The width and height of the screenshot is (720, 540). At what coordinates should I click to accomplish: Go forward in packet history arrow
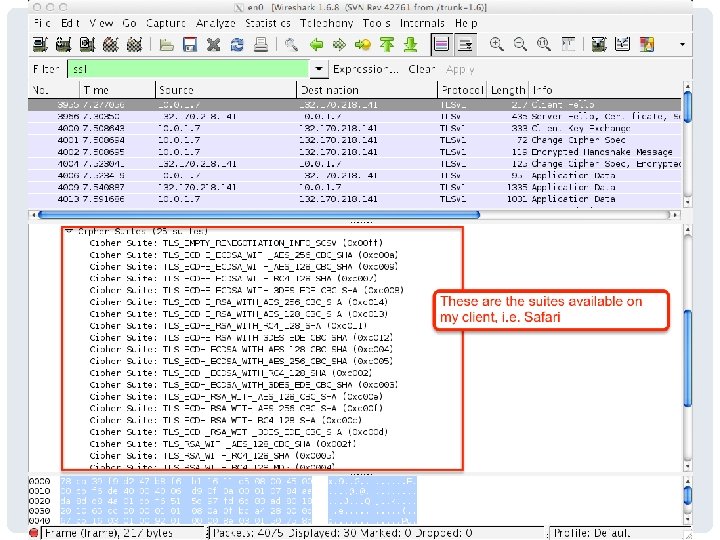(x=339, y=45)
